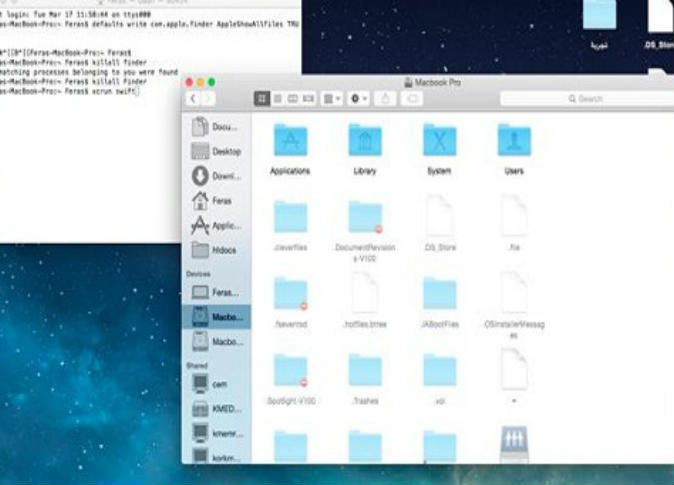The height and width of the screenshot is (485, 674).
Task: Open the System folder
Action: point(439,141)
